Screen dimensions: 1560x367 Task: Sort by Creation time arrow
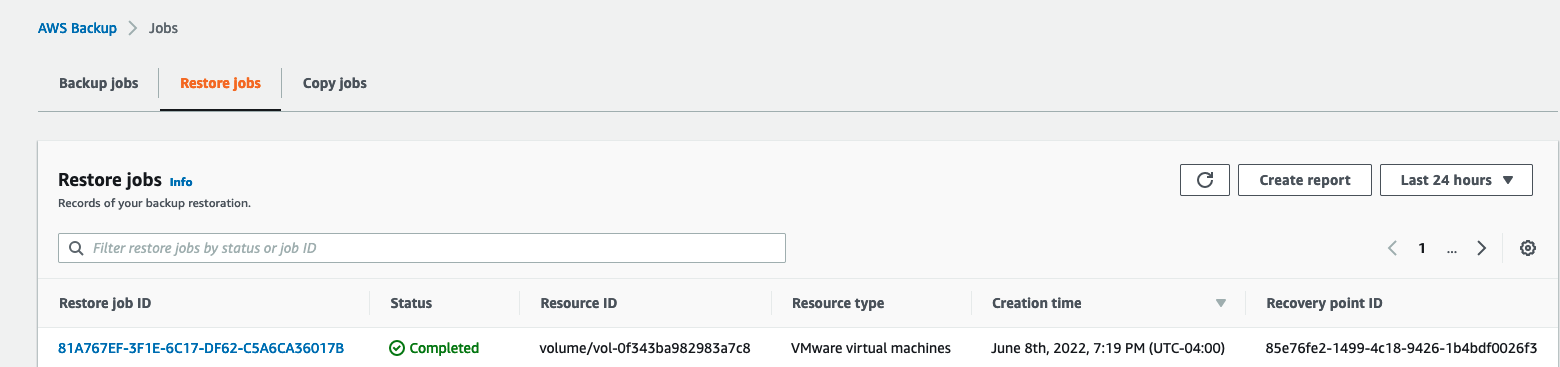[1220, 303]
